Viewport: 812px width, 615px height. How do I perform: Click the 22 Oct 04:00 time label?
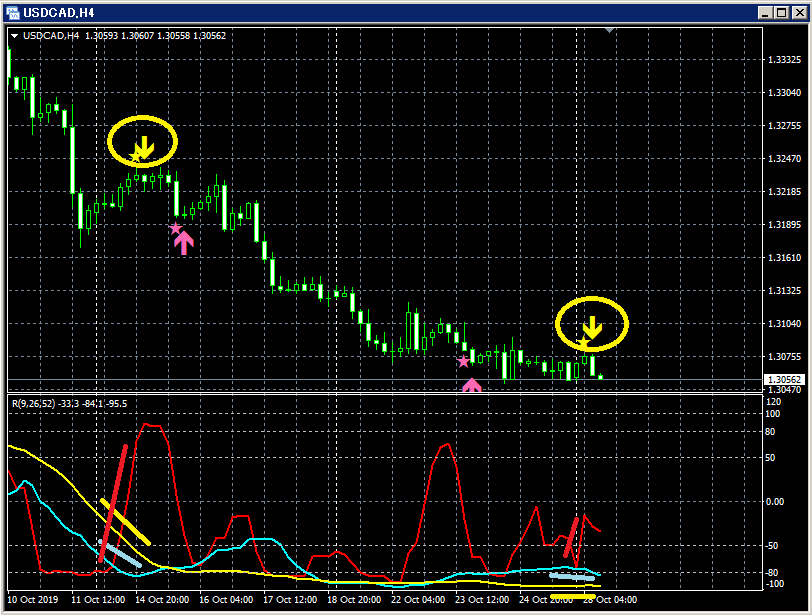click(418, 599)
